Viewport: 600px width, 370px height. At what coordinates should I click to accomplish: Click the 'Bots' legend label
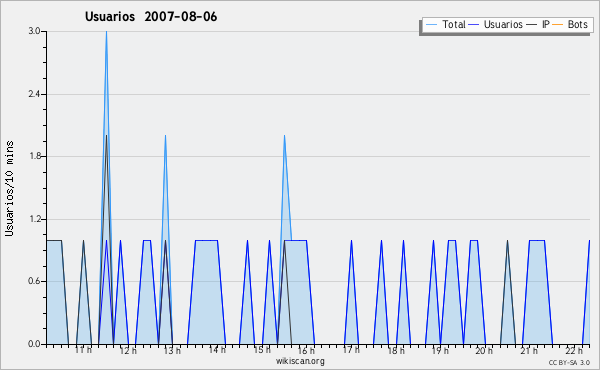click(577, 24)
